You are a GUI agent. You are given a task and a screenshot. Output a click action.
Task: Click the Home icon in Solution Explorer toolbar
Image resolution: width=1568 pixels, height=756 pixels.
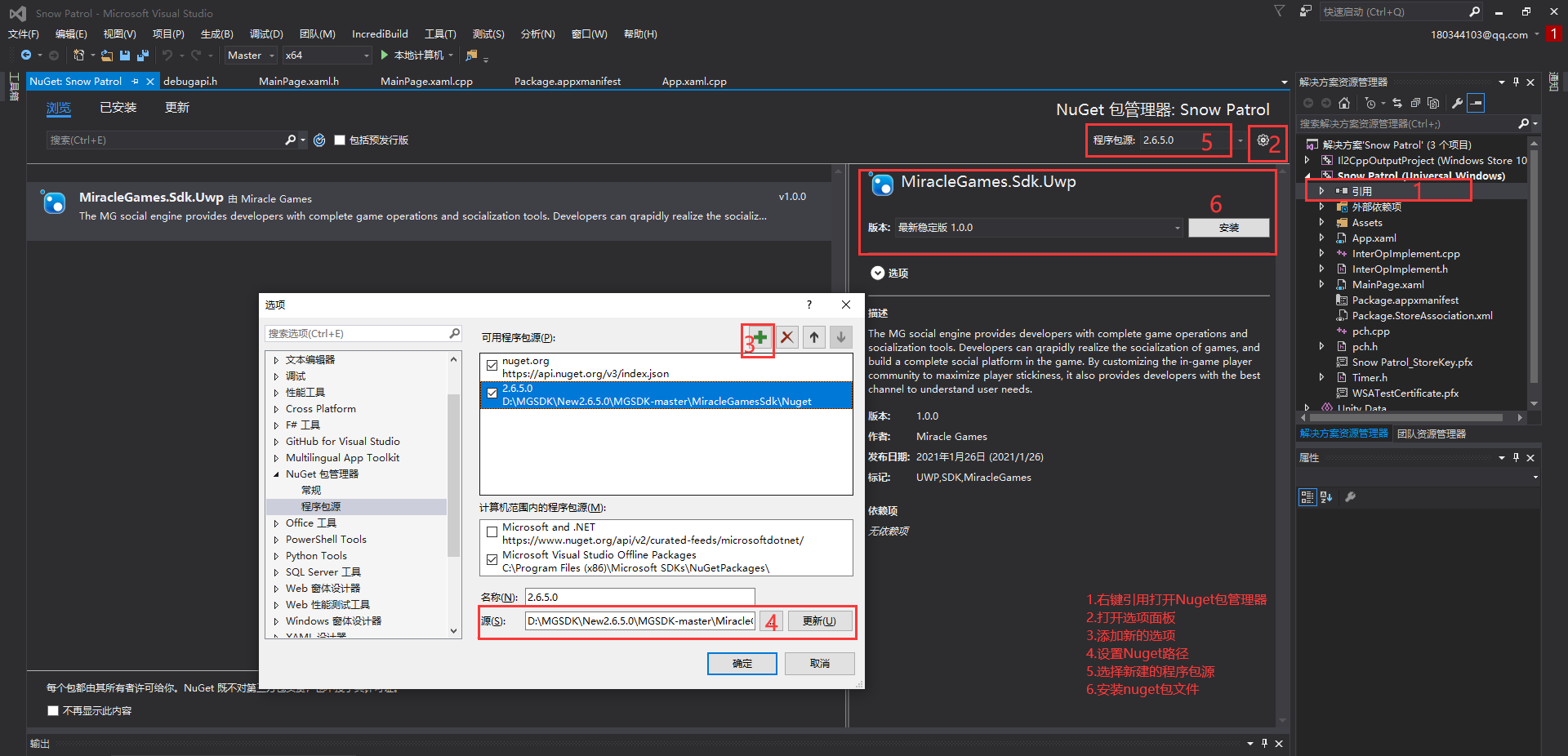click(x=1344, y=103)
